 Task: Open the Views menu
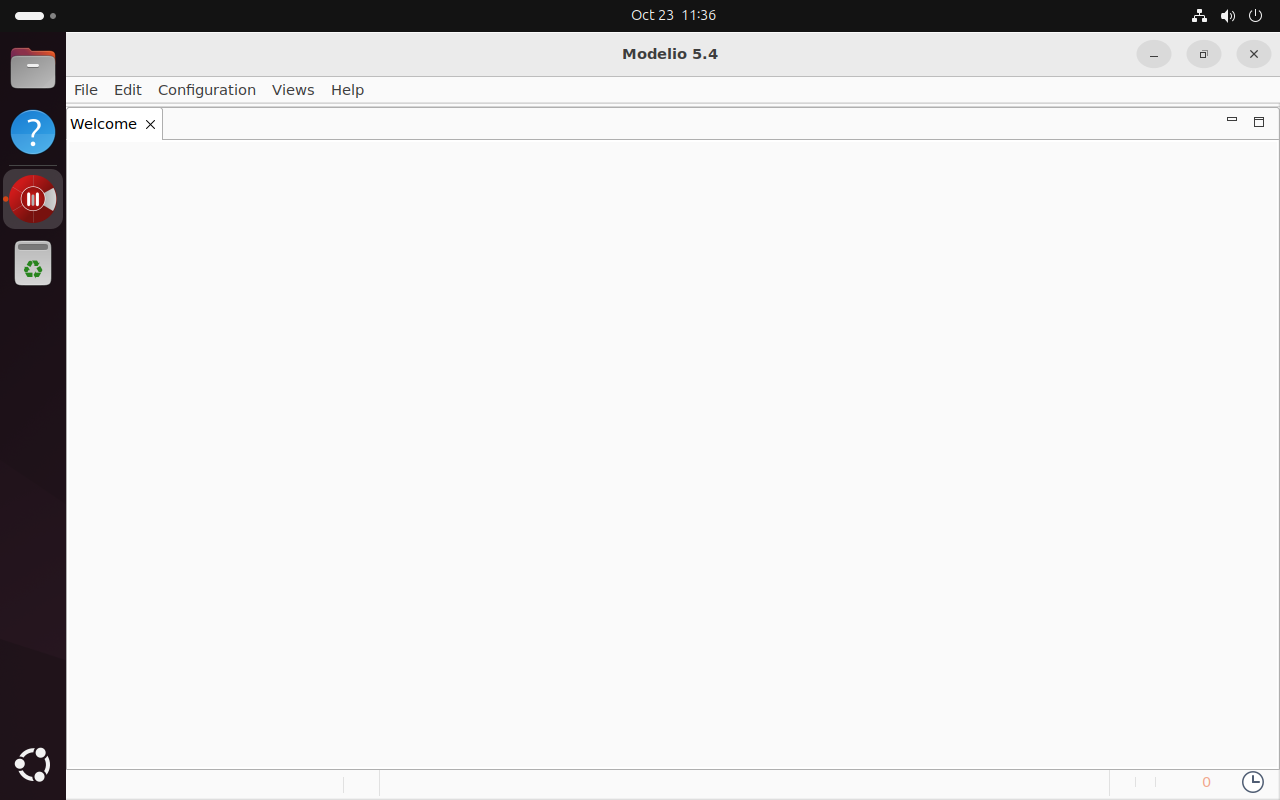tap(293, 90)
